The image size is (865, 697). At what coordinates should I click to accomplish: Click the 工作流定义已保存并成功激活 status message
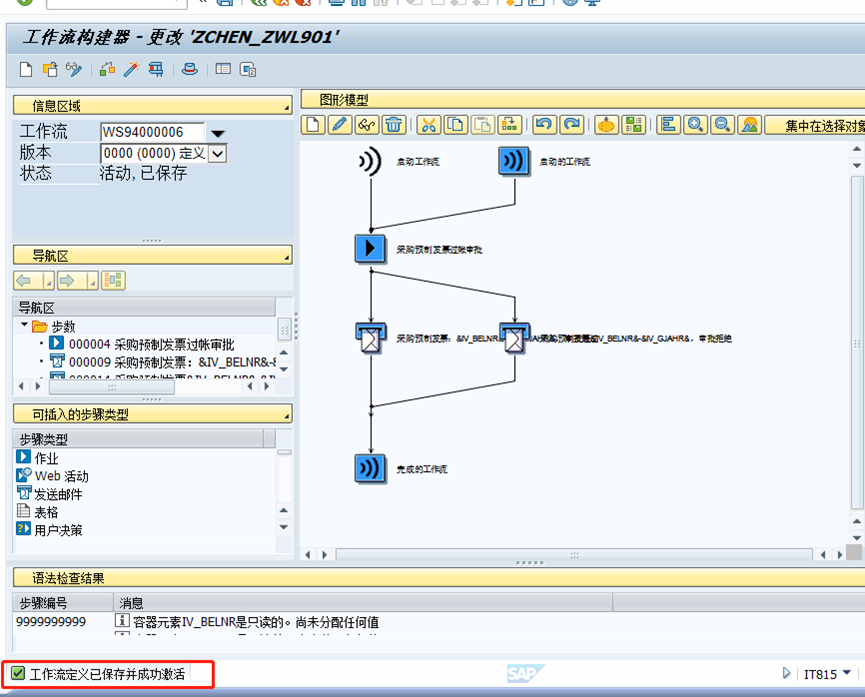point(107,674)
